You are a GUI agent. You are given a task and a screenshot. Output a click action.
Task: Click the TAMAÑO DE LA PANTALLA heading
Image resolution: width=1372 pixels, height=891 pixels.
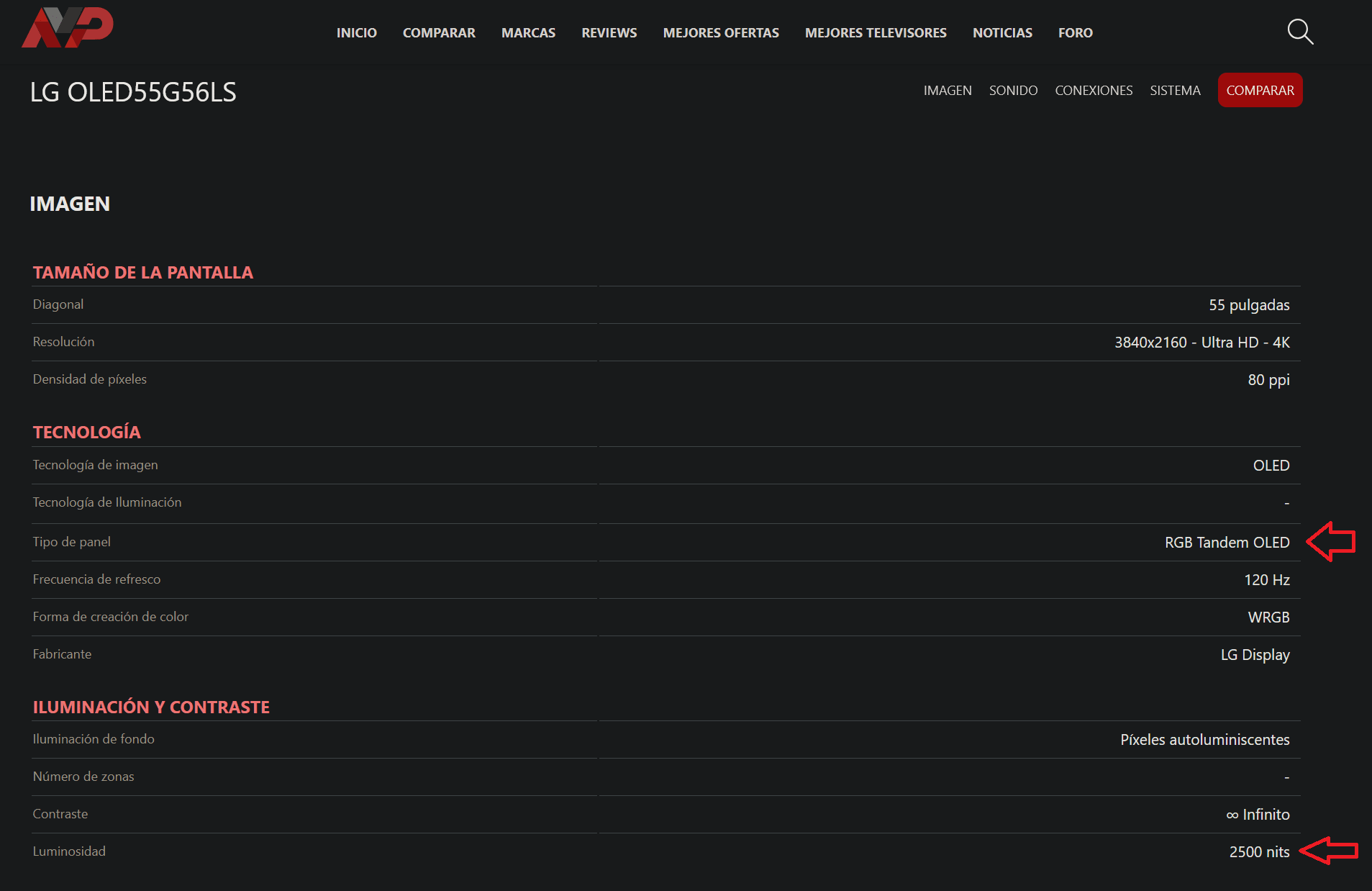pos(143,272)
